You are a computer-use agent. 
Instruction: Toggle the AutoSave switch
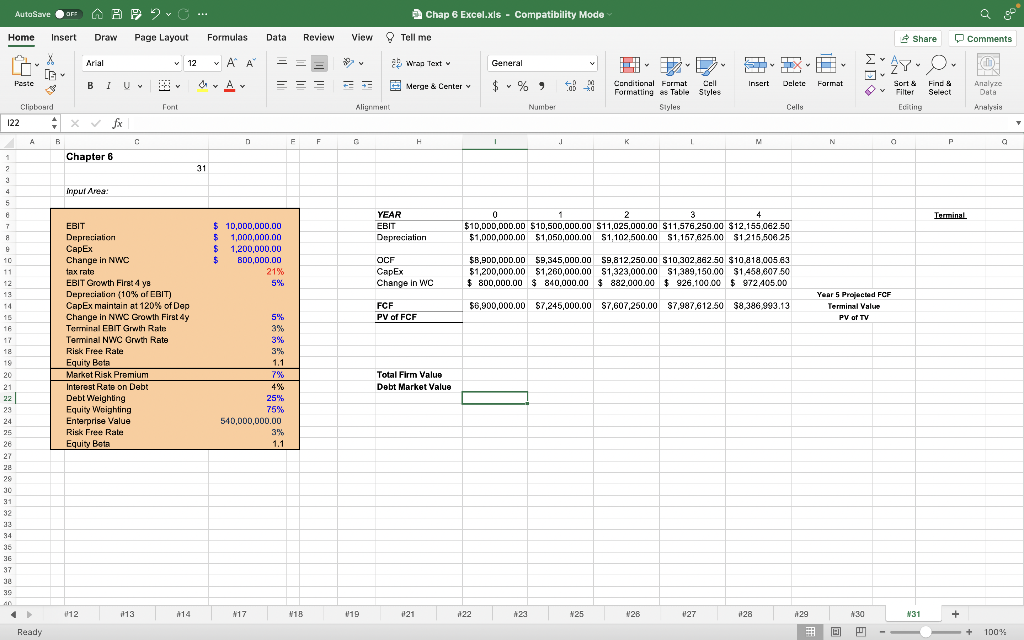pyautogui.click(x=68, y=14)
